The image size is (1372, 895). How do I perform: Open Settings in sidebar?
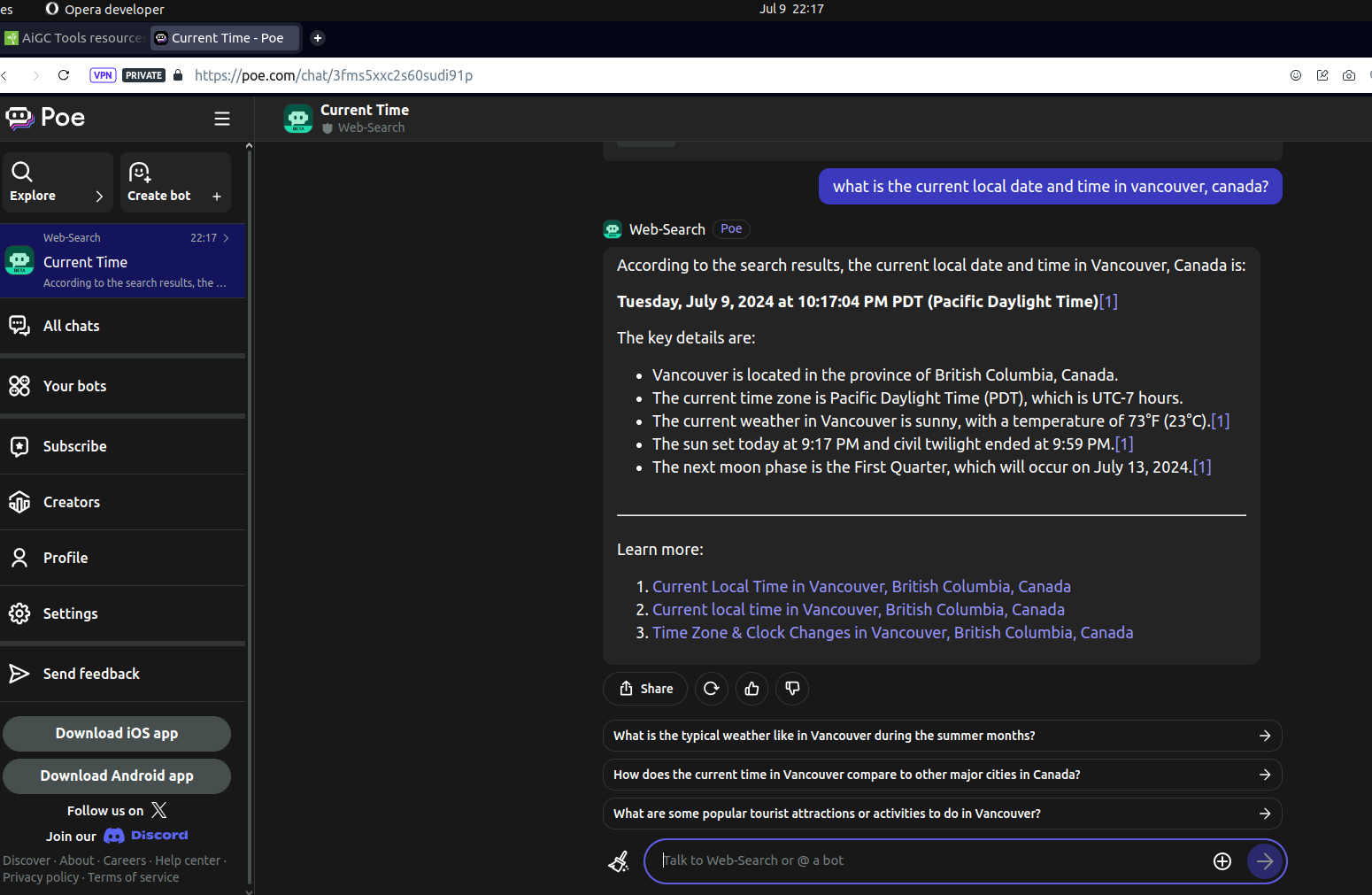point(123,613)
